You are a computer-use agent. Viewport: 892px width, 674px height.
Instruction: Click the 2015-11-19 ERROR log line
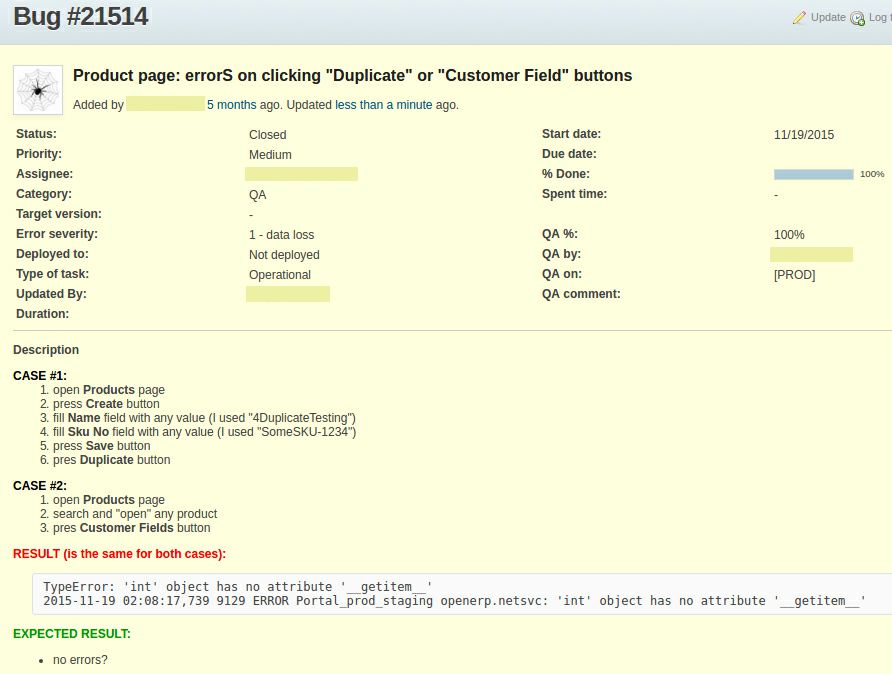455,601
